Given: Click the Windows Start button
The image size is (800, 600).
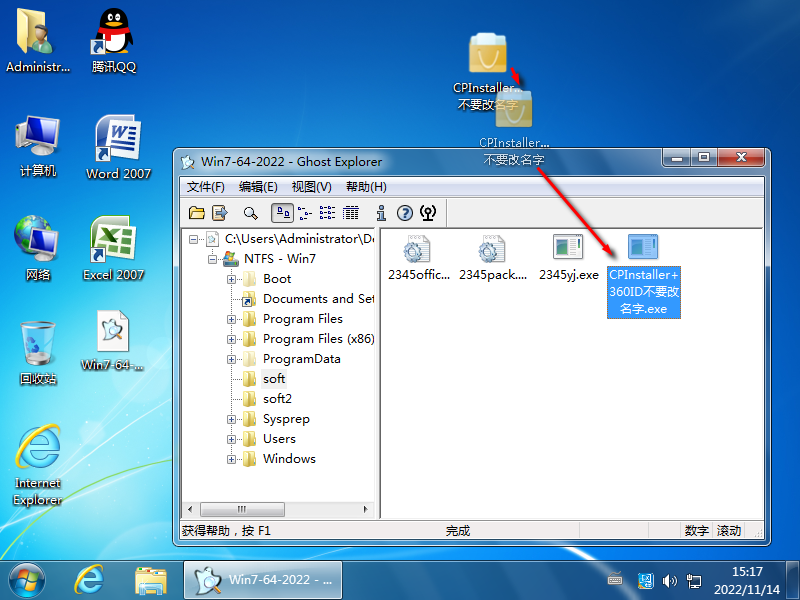Looking at the screenshot, I should 27,579.
